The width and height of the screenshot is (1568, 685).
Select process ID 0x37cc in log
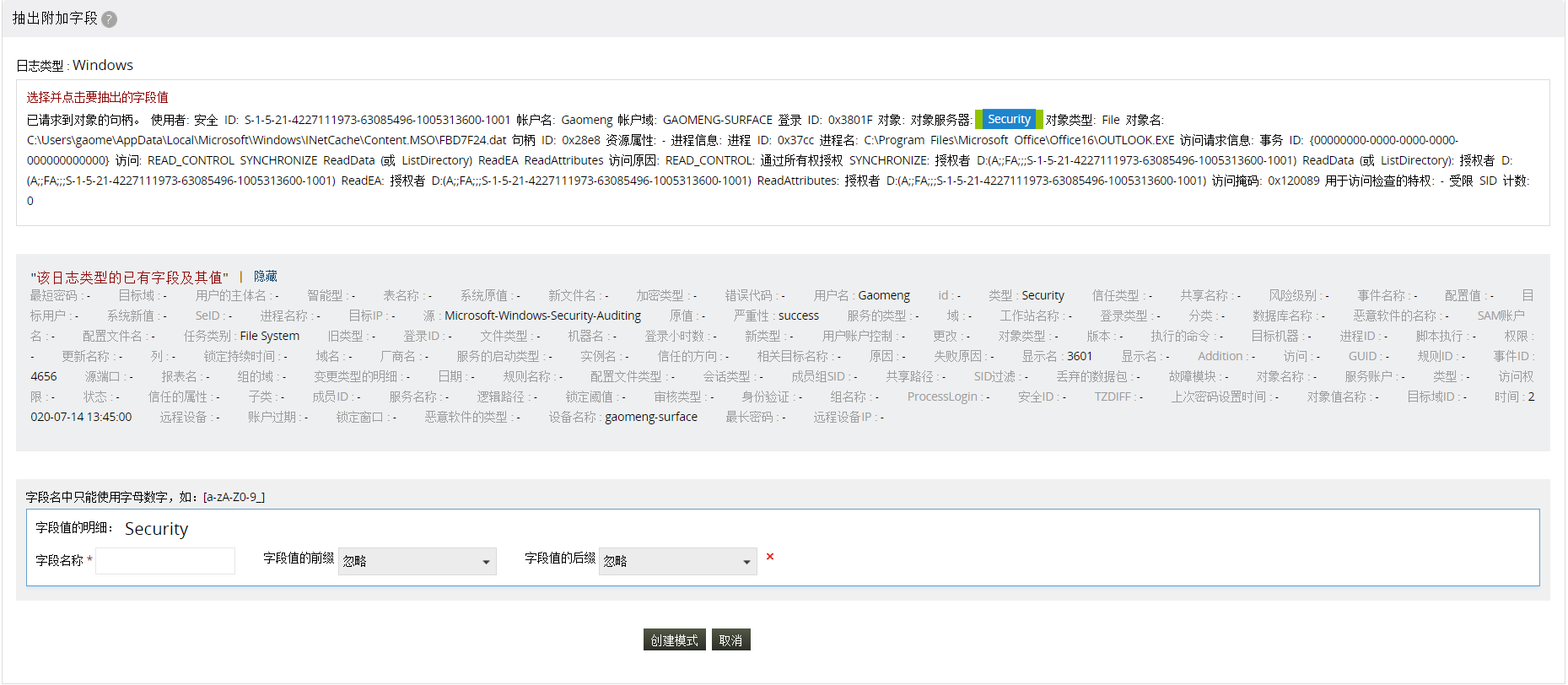[795, 141]
